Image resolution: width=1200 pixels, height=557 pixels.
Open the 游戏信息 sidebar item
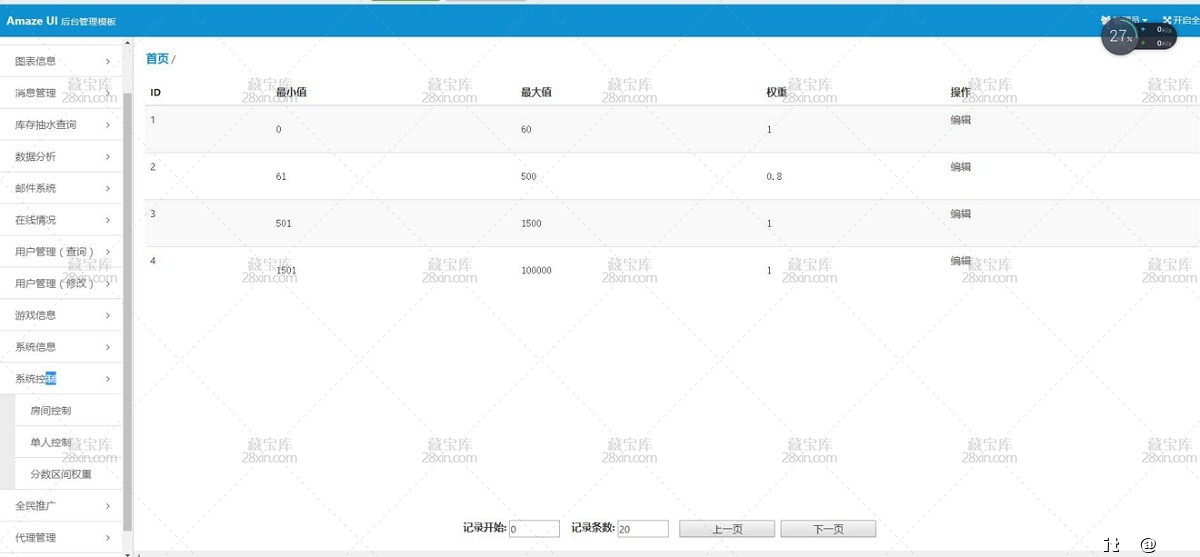click(61, 315)
